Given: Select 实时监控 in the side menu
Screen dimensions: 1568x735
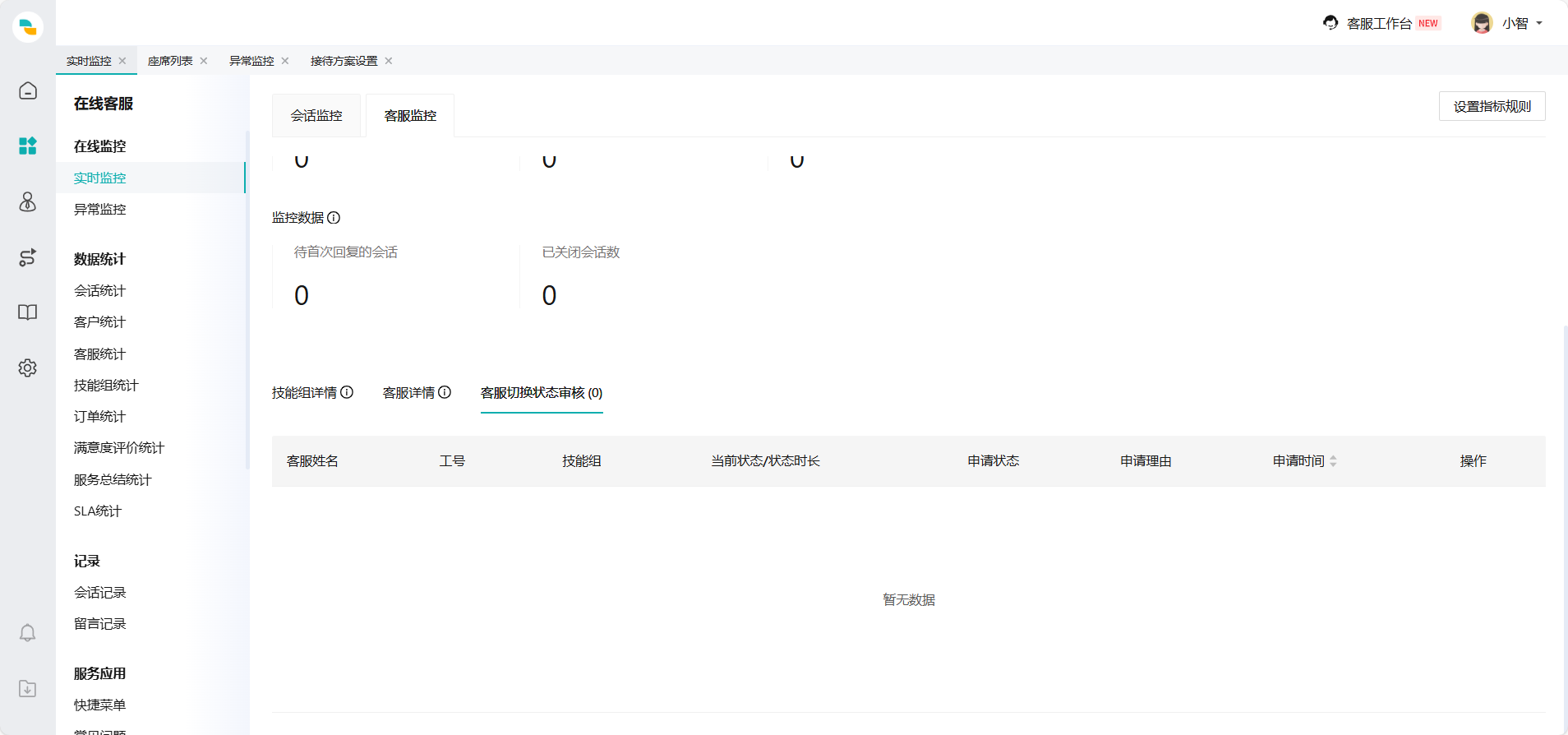Looking at the screenshot, I should point(150,178).
